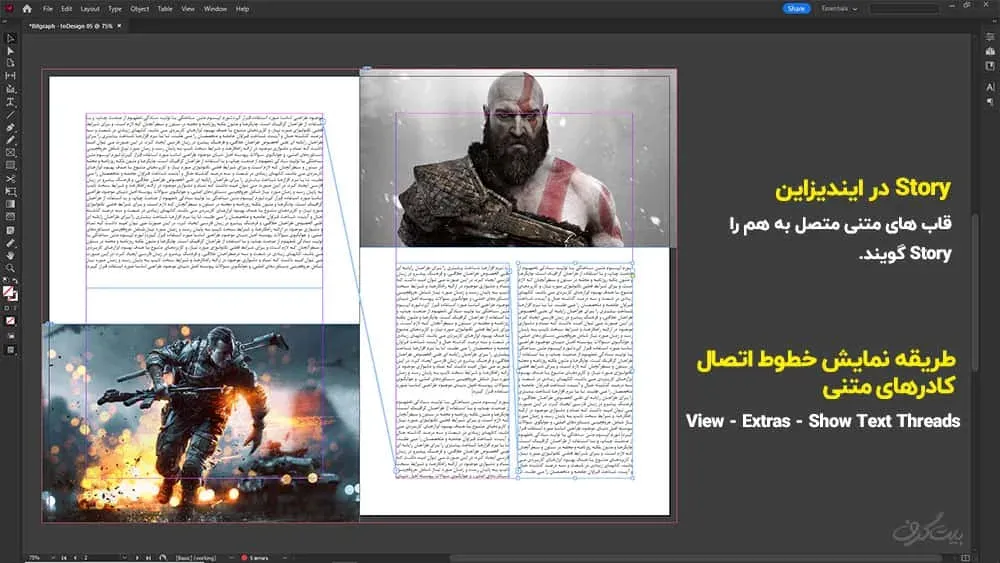Open the Character panel icon in dock
The width and height of the screenshot is (1000, 563).
[990, 87]
